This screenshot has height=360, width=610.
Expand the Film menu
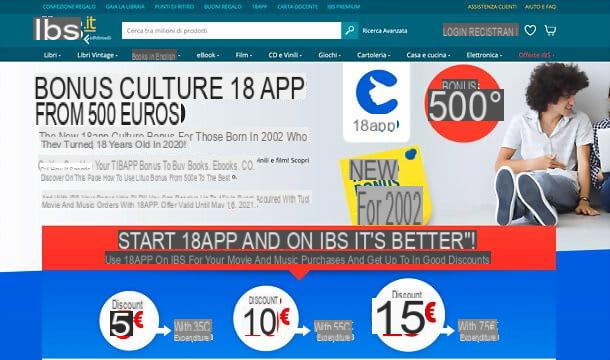[244, 55]
